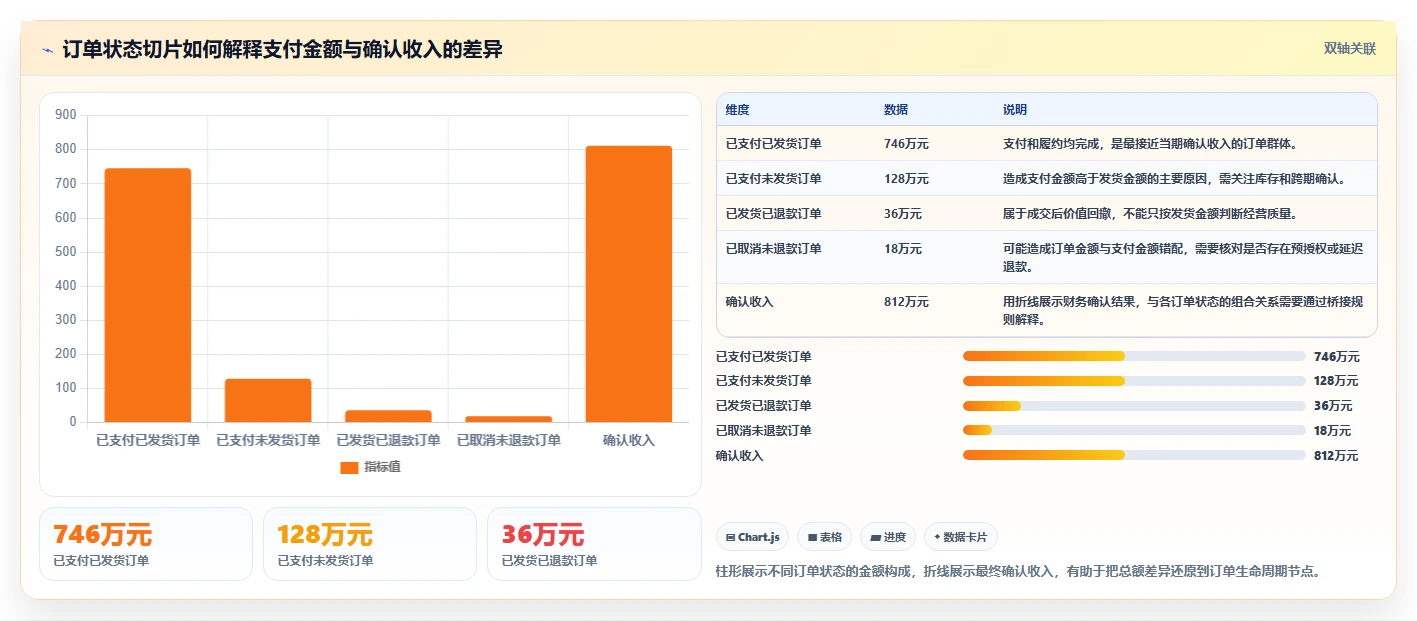Click the description starting 造成支付金额高于发货金额
The width and height of the screenshot is (1417, 621).
[x=1174, y=179]
